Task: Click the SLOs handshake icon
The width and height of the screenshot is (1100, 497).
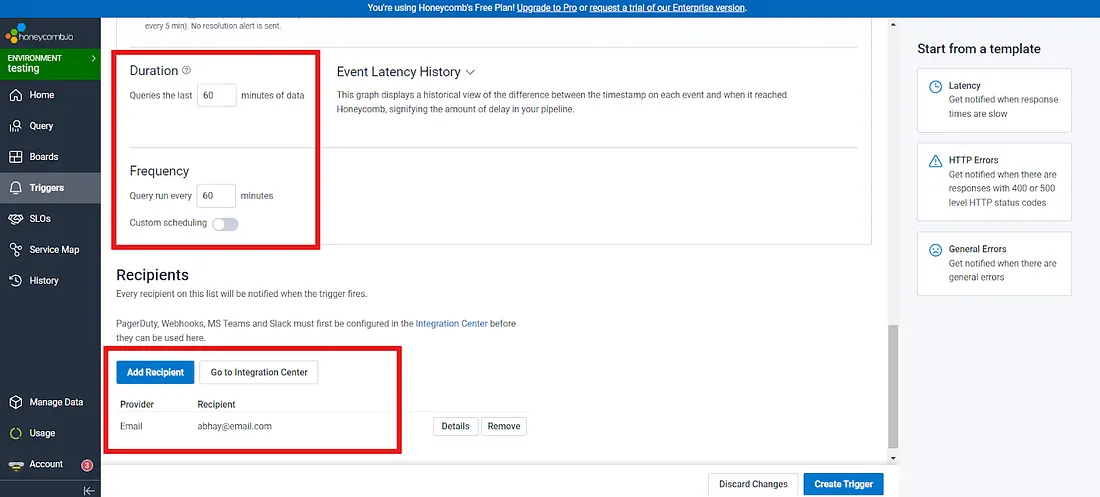Action: pyautogui.click(x=16, y=219)
